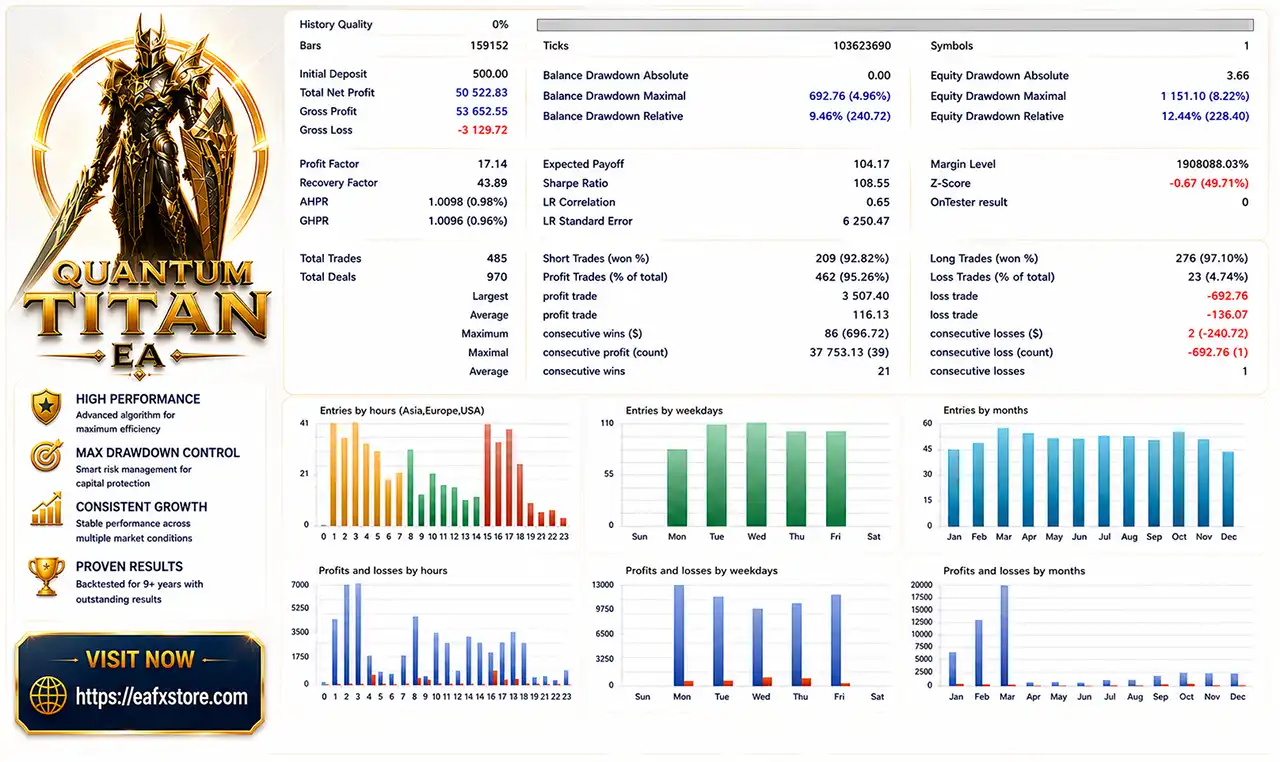Viewport: 1280px width, 762px height.
Task: Click the Profit Trades value 462 (95.26%)
Action: pos(852,277)
